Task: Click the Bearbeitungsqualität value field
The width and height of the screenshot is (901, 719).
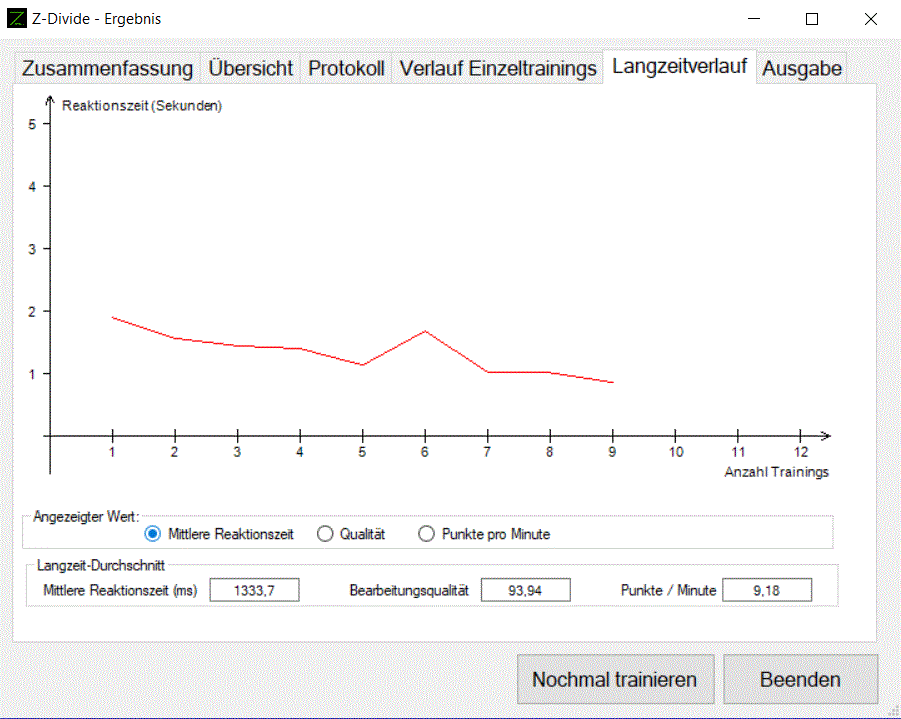Action: coord(525,590)
